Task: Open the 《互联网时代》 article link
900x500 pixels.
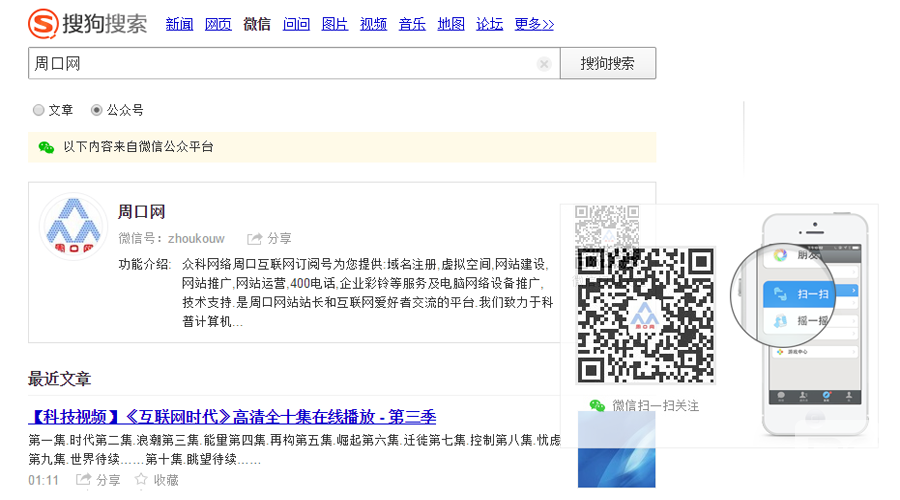Action: coord(232,416)
